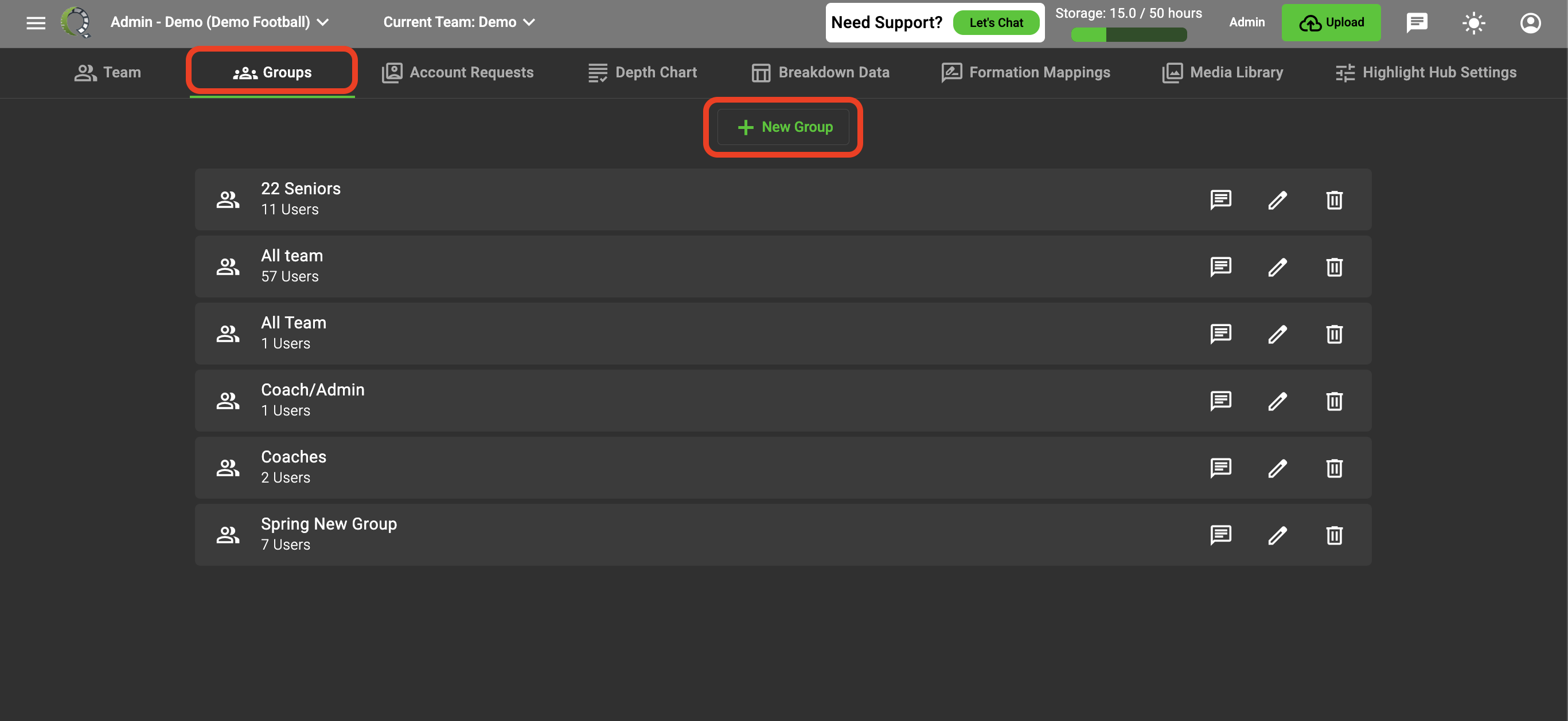Delete the Coaches group

[1334, 468]
